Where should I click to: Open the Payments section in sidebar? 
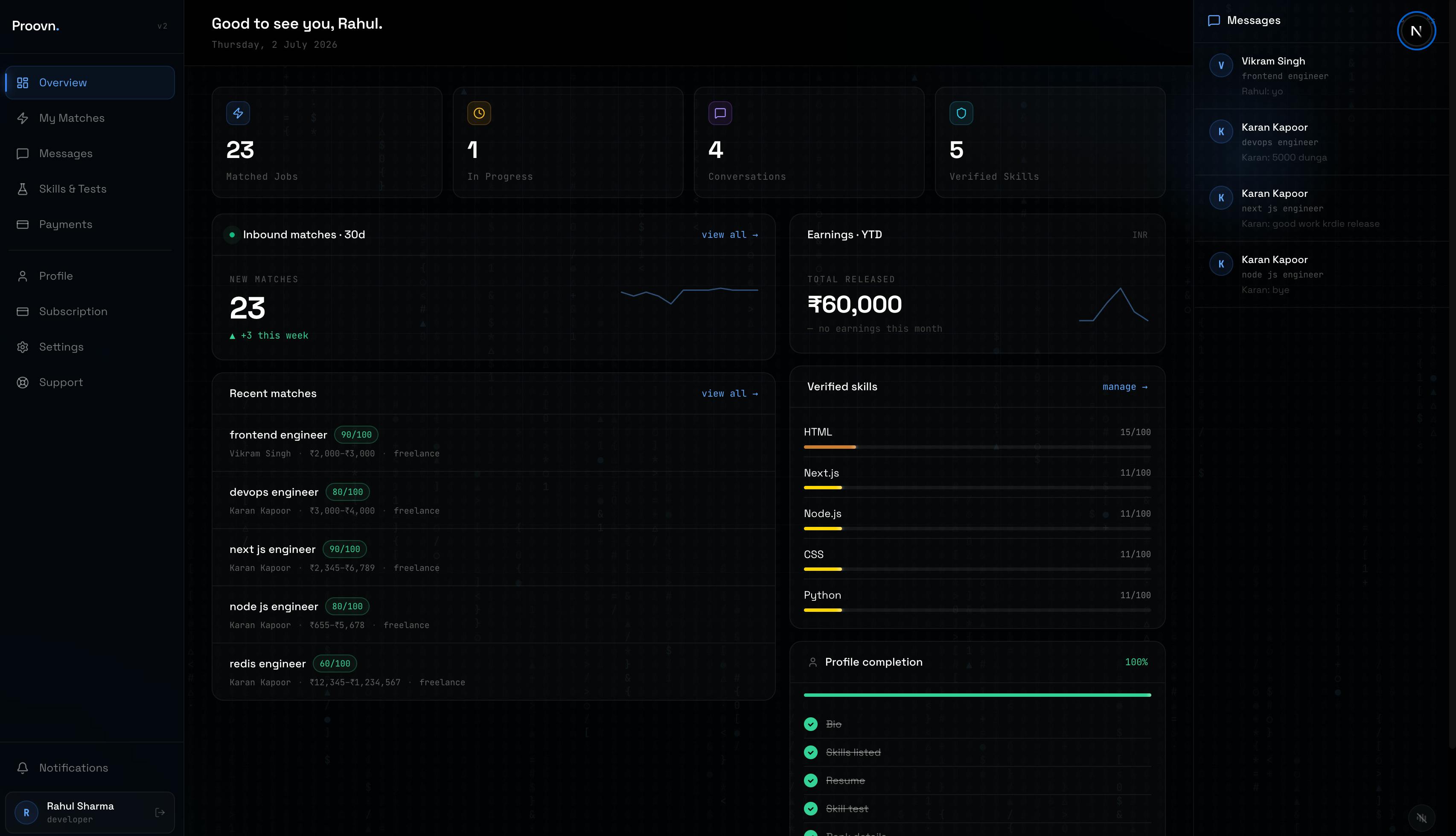click(x=90, y=225)
